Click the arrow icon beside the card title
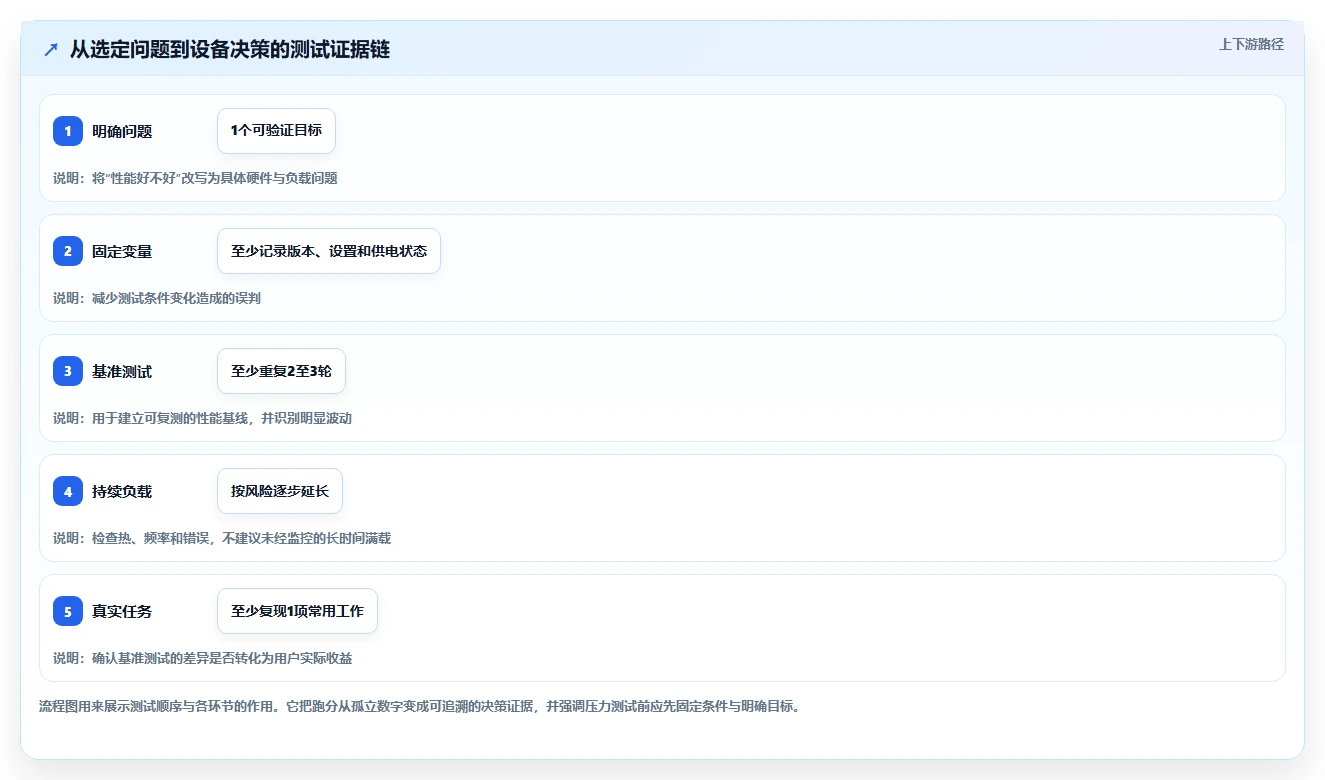This screenshot has width=1325, height=780. pyautogui.click(x=50, y=49)
